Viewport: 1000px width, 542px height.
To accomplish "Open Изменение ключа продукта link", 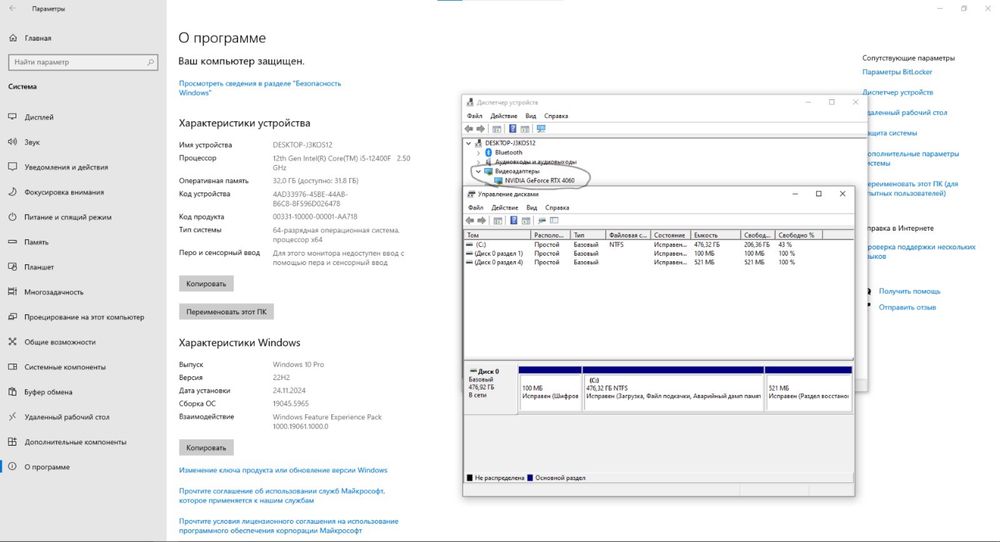I will [283, 470].
